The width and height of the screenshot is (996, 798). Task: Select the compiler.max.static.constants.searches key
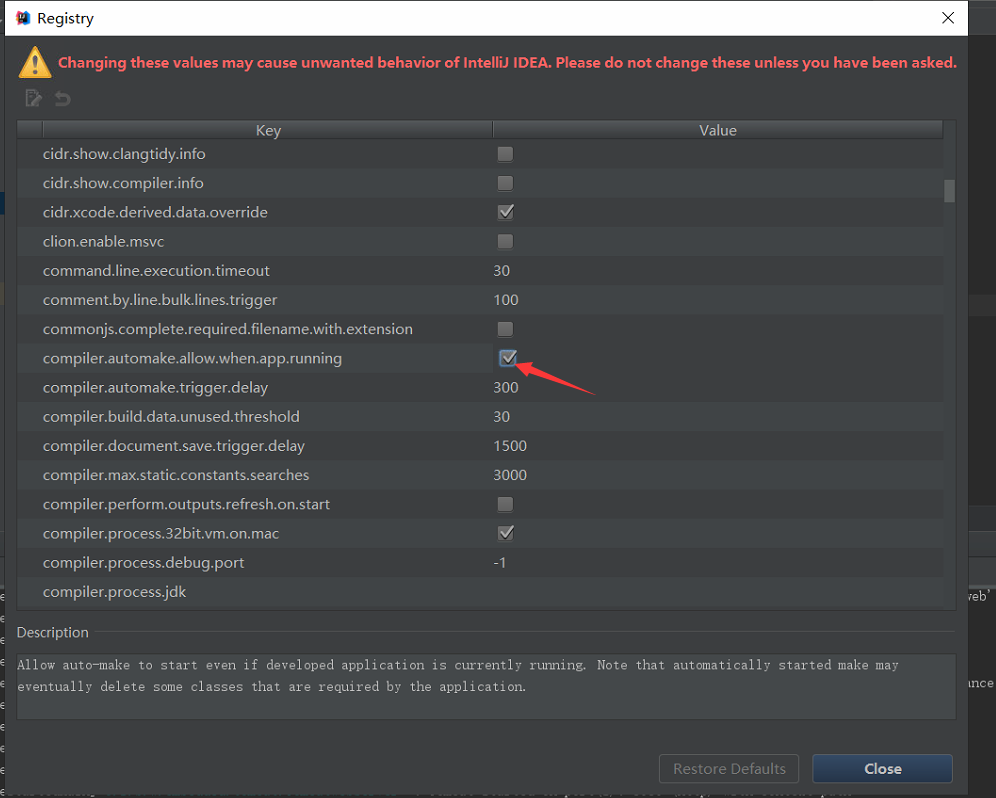click(x=176, y=476)
